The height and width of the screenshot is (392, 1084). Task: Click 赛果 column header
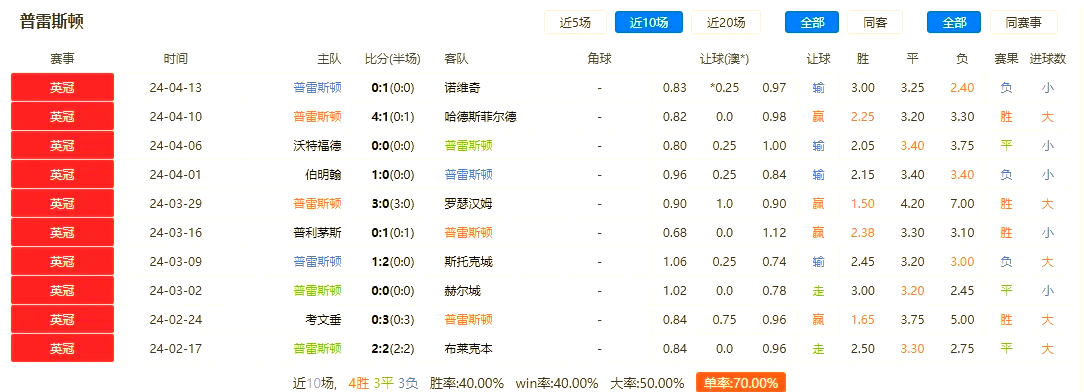(1007, 59)
